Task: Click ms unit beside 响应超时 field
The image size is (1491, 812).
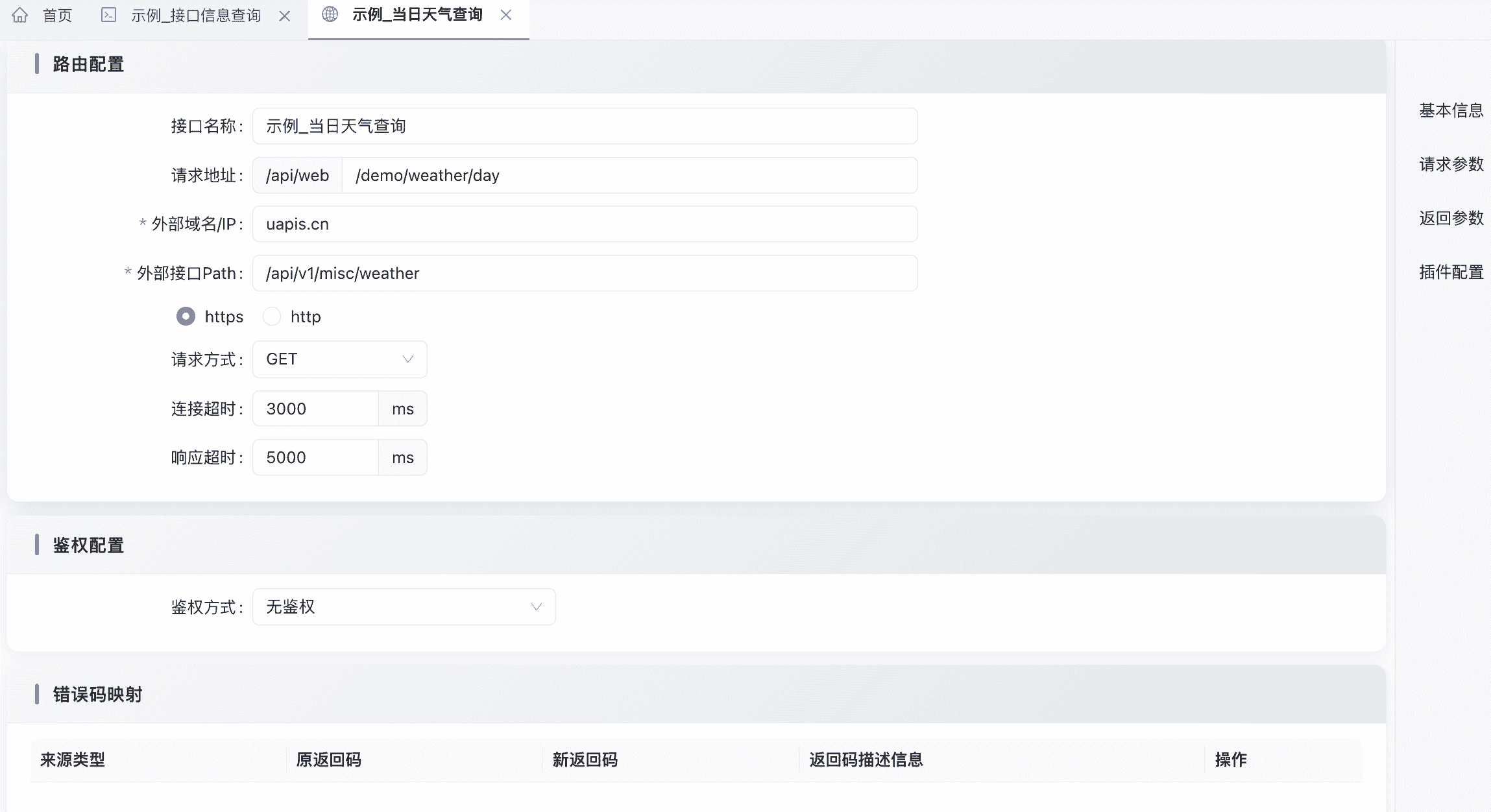Action: click(x=403, y=457)
